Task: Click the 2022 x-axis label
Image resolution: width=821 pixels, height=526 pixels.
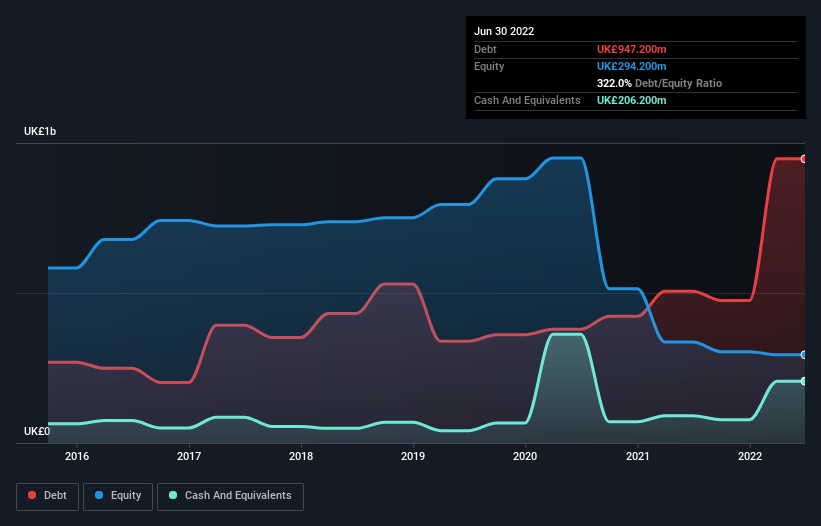Action: pyautogui.click(x=750, y=456)
